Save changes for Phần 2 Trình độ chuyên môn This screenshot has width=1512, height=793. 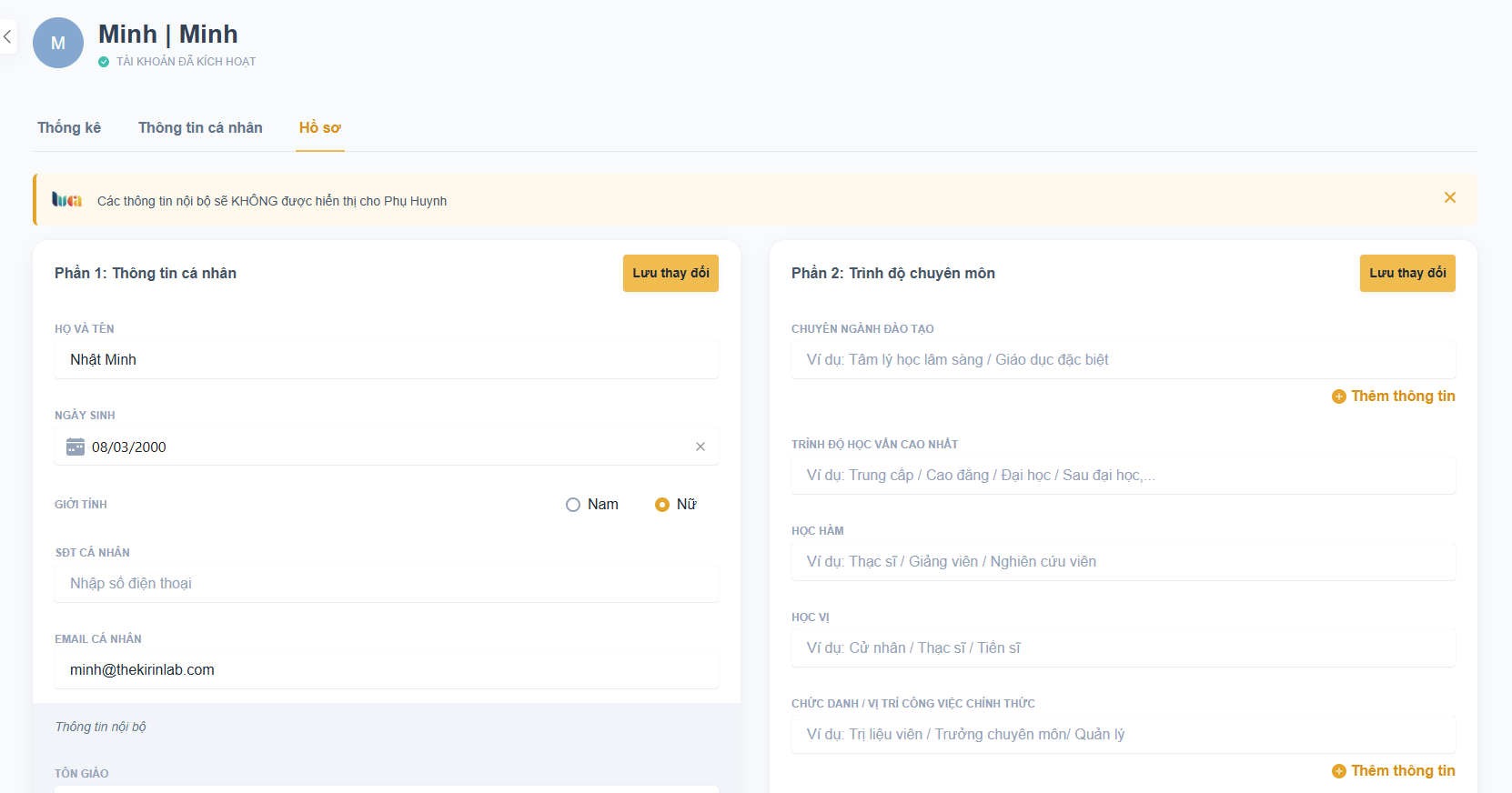point(1407,273)
